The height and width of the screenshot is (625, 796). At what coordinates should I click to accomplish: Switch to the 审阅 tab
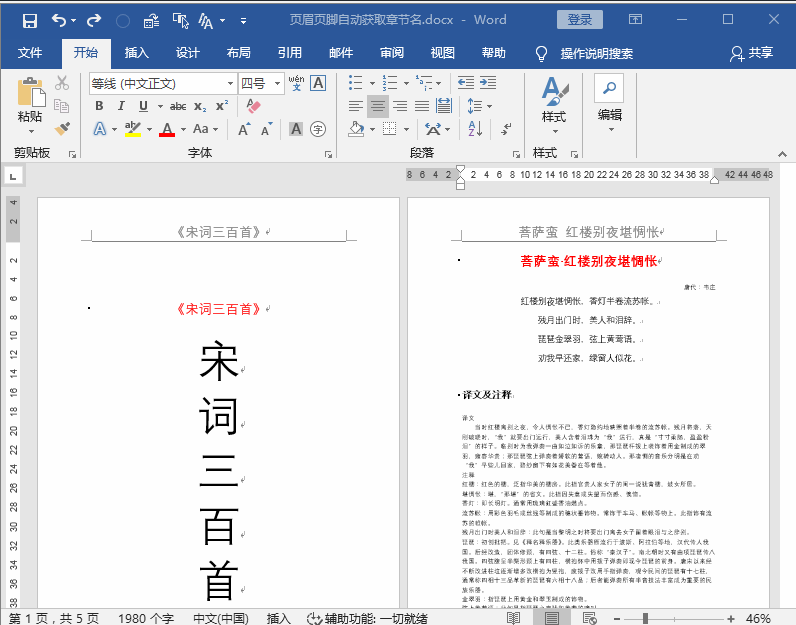tap(391, 53)
